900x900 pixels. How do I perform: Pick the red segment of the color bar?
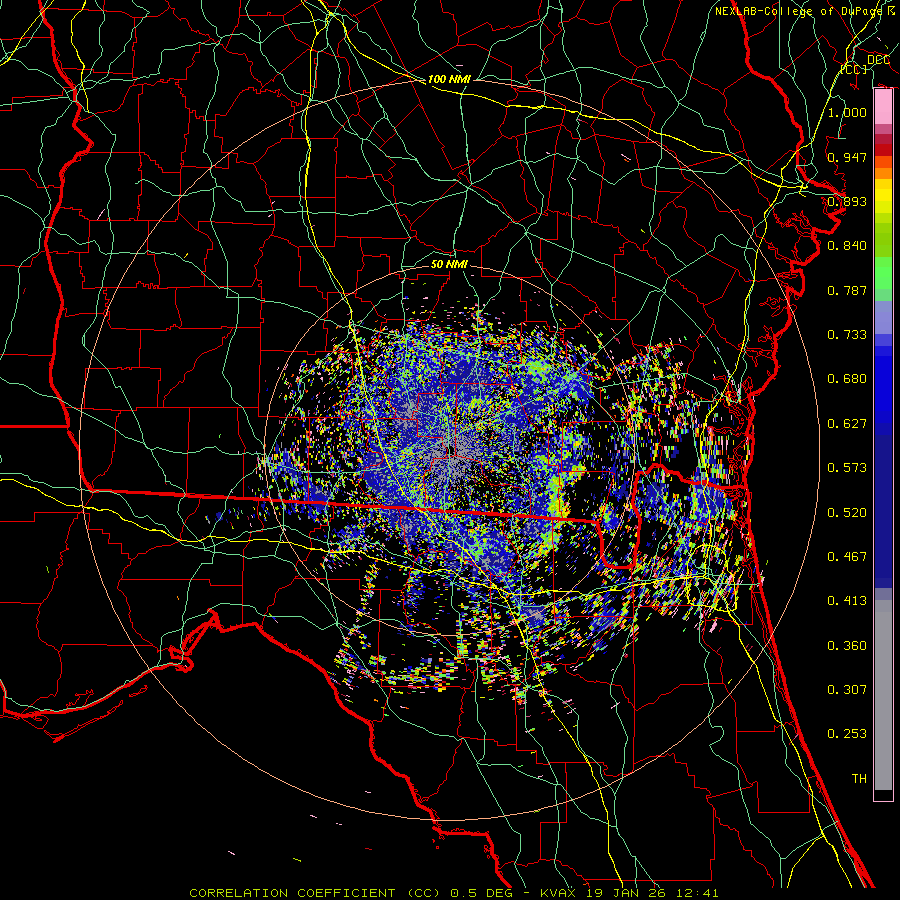(883, 150)
